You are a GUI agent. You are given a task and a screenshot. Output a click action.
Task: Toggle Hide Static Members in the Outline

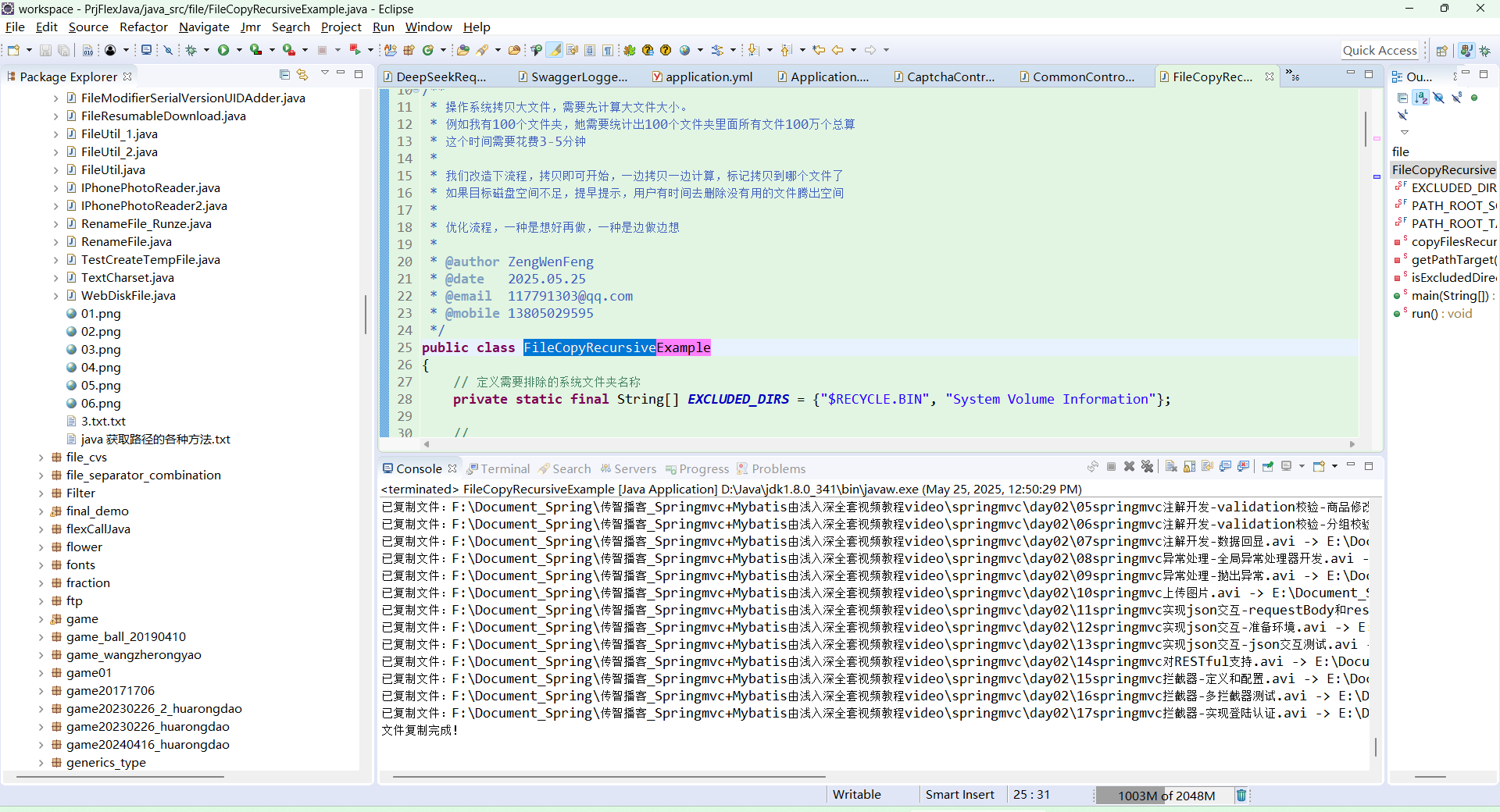coord(1457,98)
